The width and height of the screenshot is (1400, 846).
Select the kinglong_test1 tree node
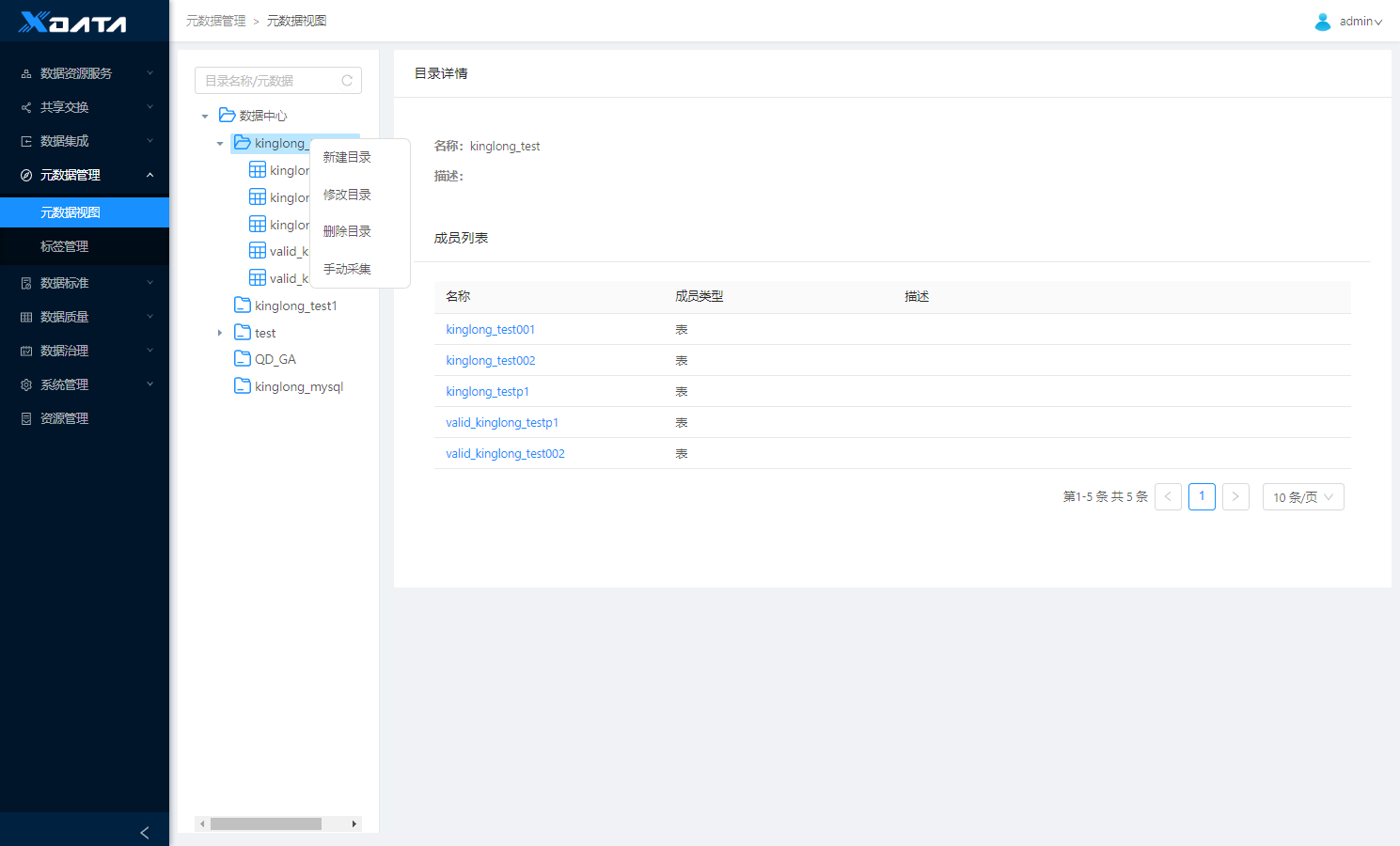tap(295, 305)
